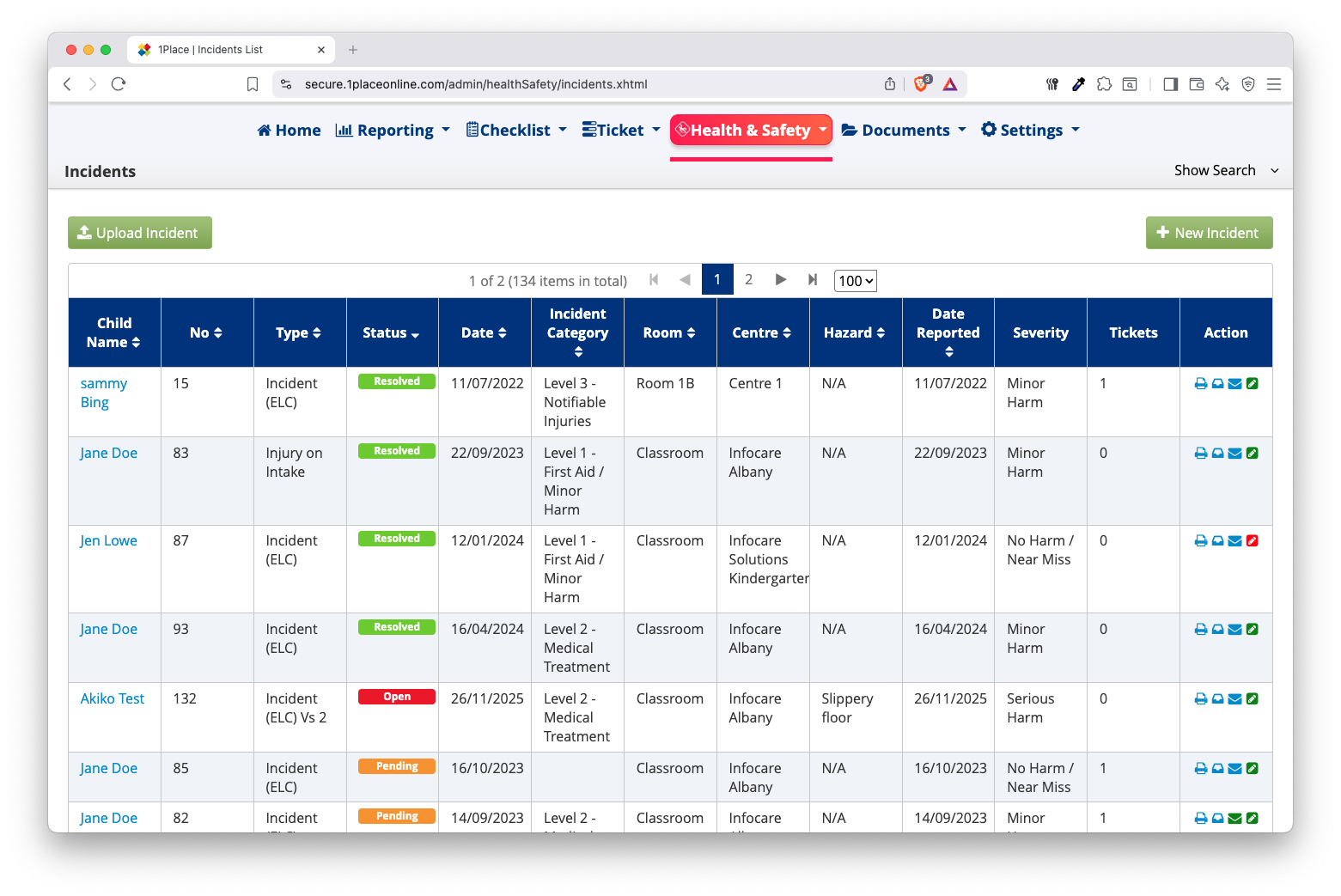
Task: Click the bookmark icon in address bar
Action: coord(253,84)
